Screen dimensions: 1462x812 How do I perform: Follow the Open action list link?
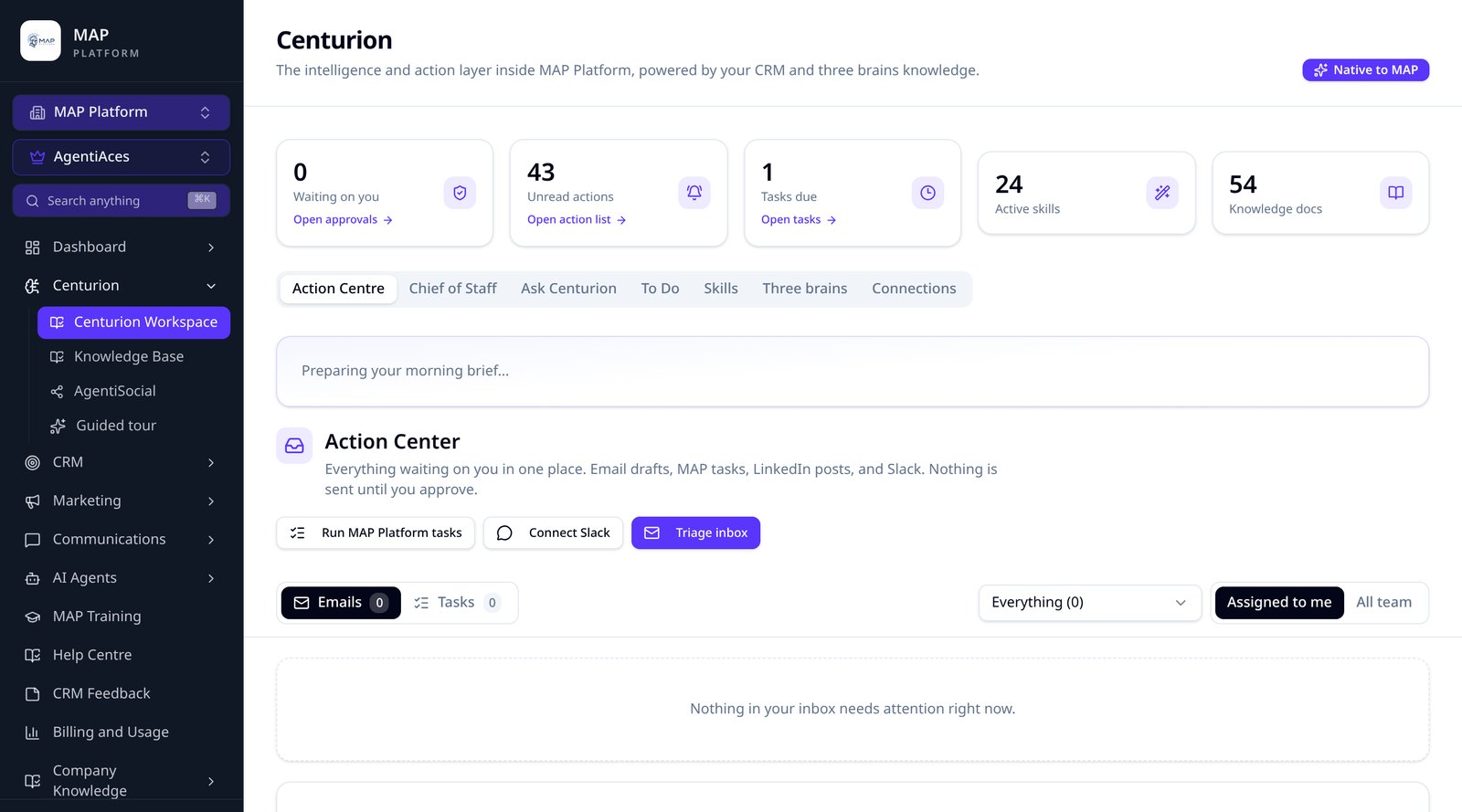(x=577, y=220)
